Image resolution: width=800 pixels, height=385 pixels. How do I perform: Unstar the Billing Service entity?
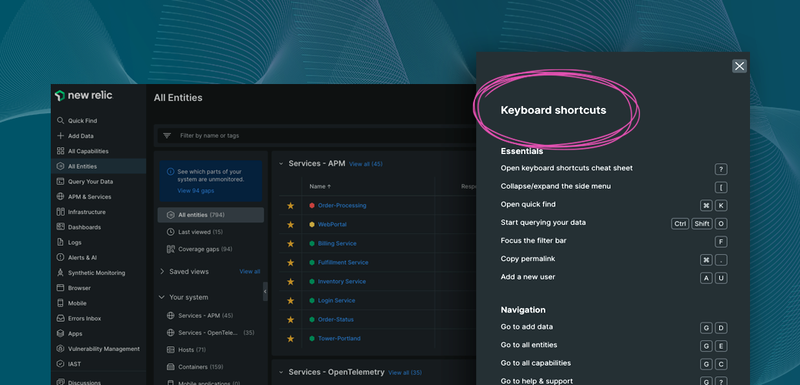(x=290, y=243)
